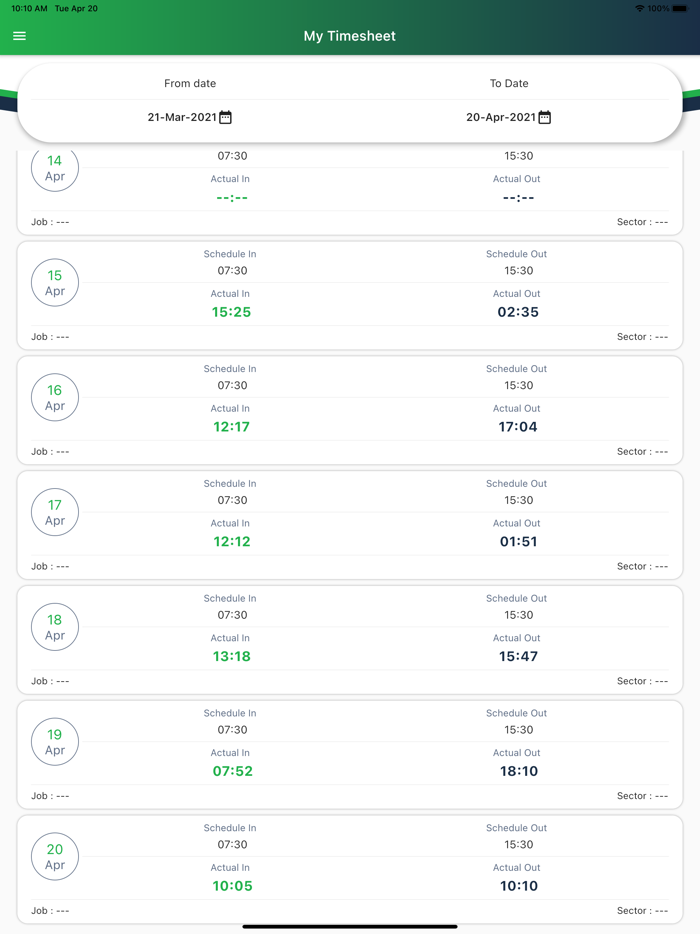This screenshot has height=934, width=700.
Task: Tap the battery status indicator
Action: tap(680, 8)
